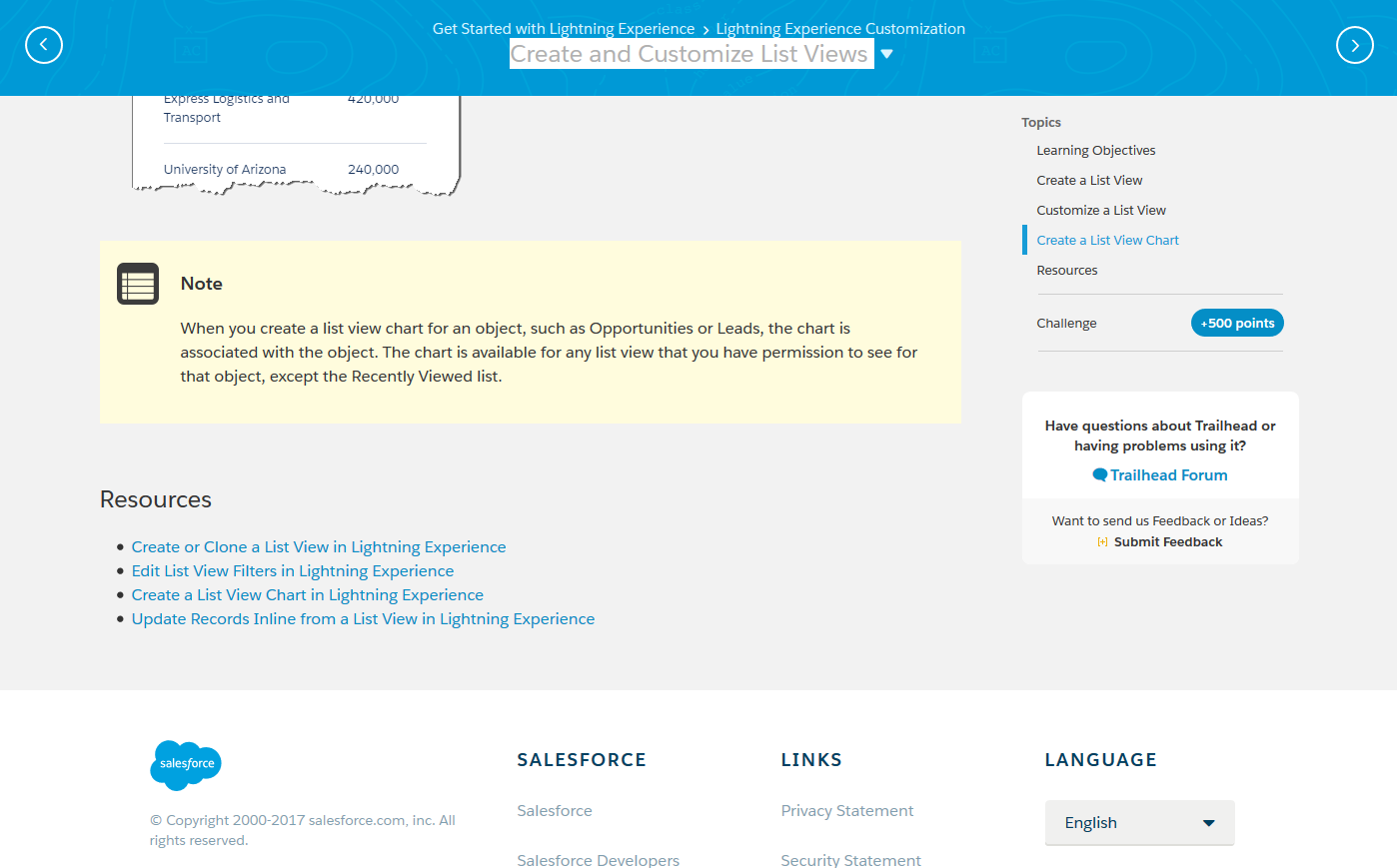The height and width of the screenshot is (868, 1397).
Task: Open Create a List View Chart resource link
Action: coord(308,595)
